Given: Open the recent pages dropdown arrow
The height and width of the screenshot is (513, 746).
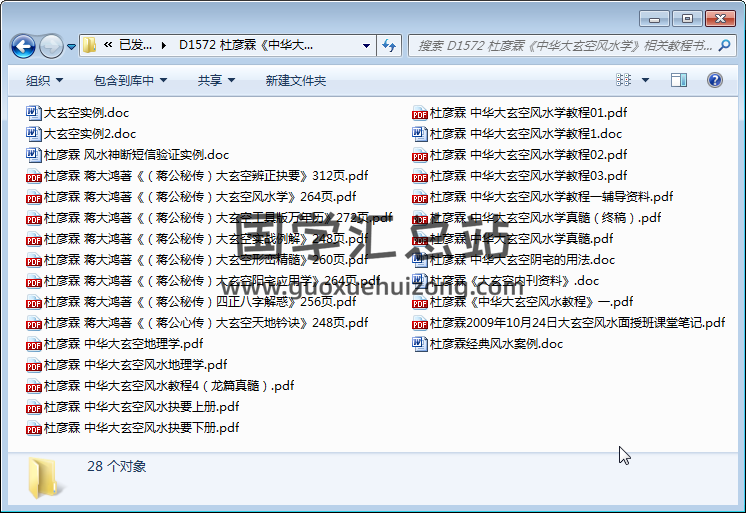Looking at the screenshot, I should [71, 47].
